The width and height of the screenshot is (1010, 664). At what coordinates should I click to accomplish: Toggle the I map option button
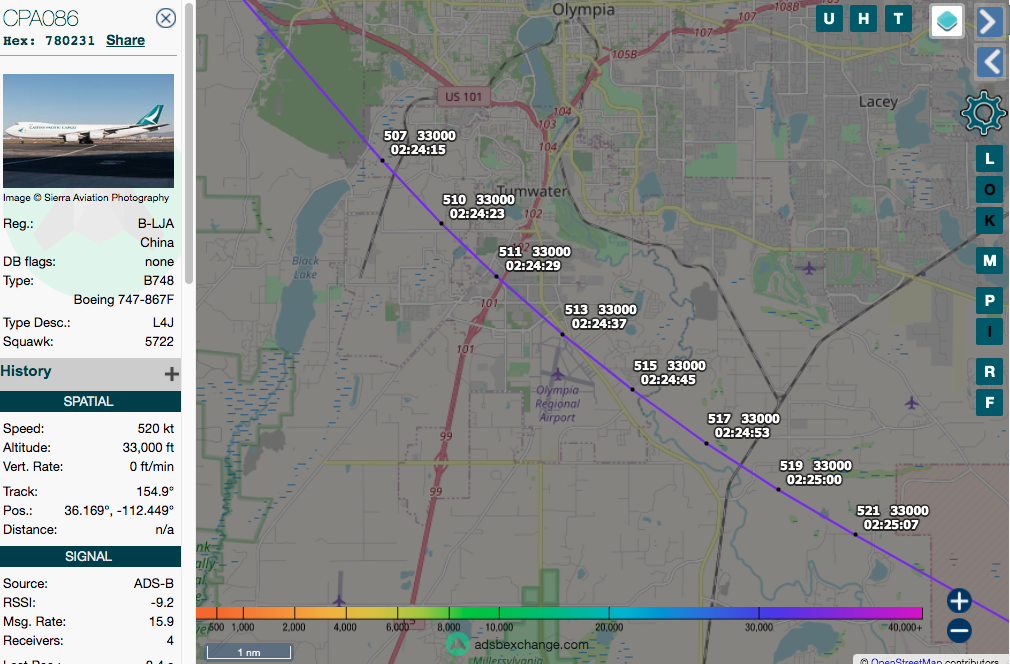tap(989, 332)
